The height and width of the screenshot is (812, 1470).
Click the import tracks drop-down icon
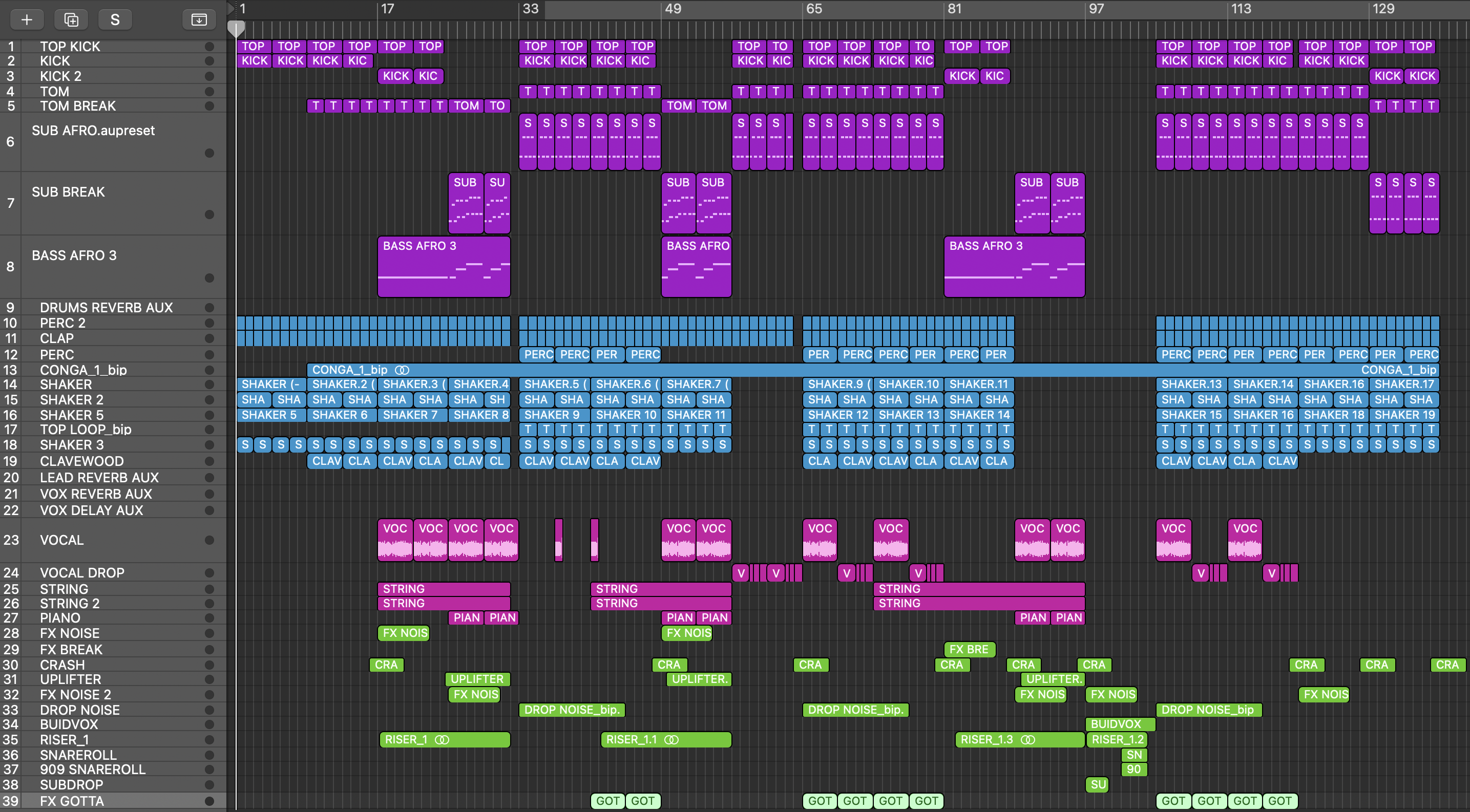pos(199,19)
